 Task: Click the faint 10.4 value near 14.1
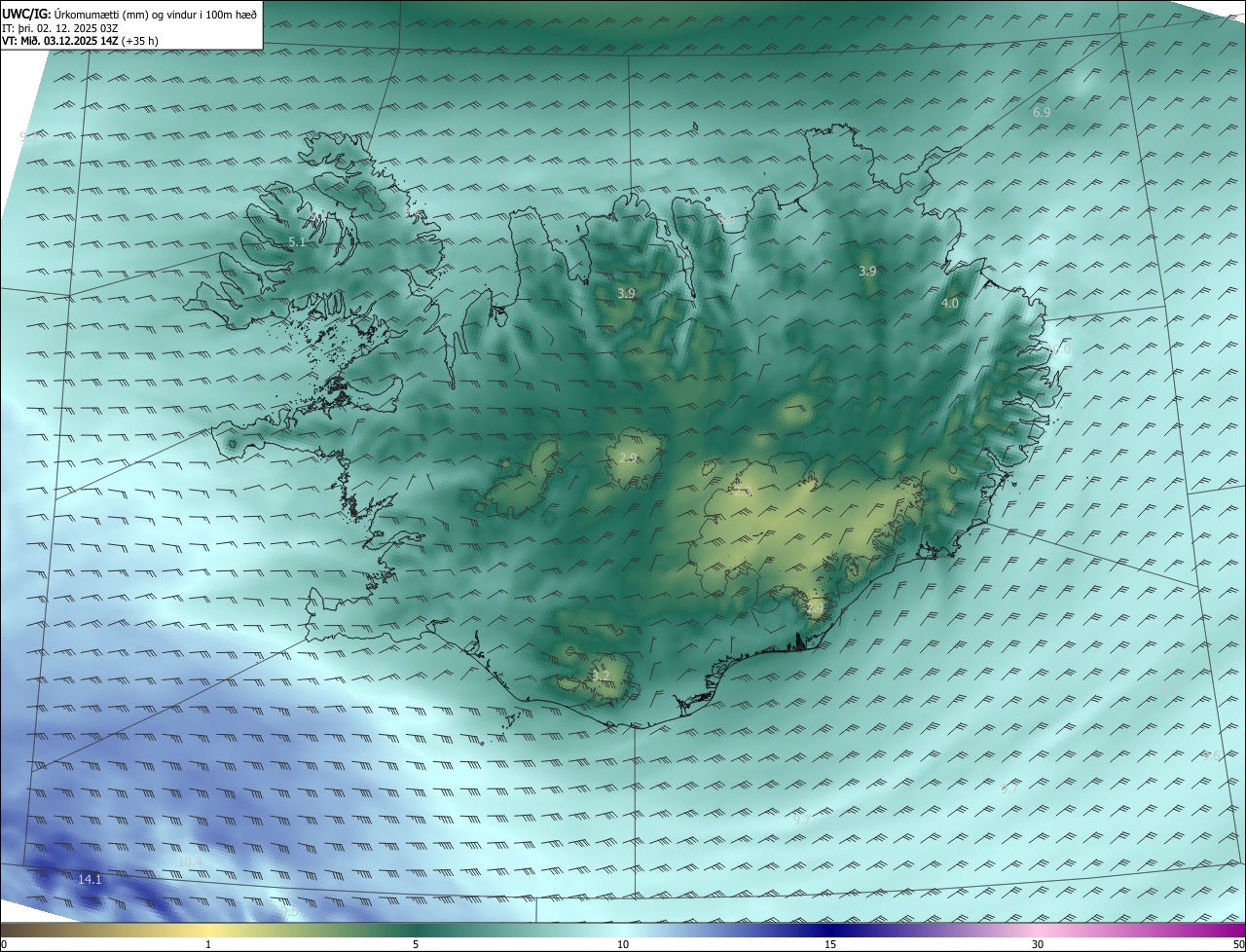coord(191,861)
